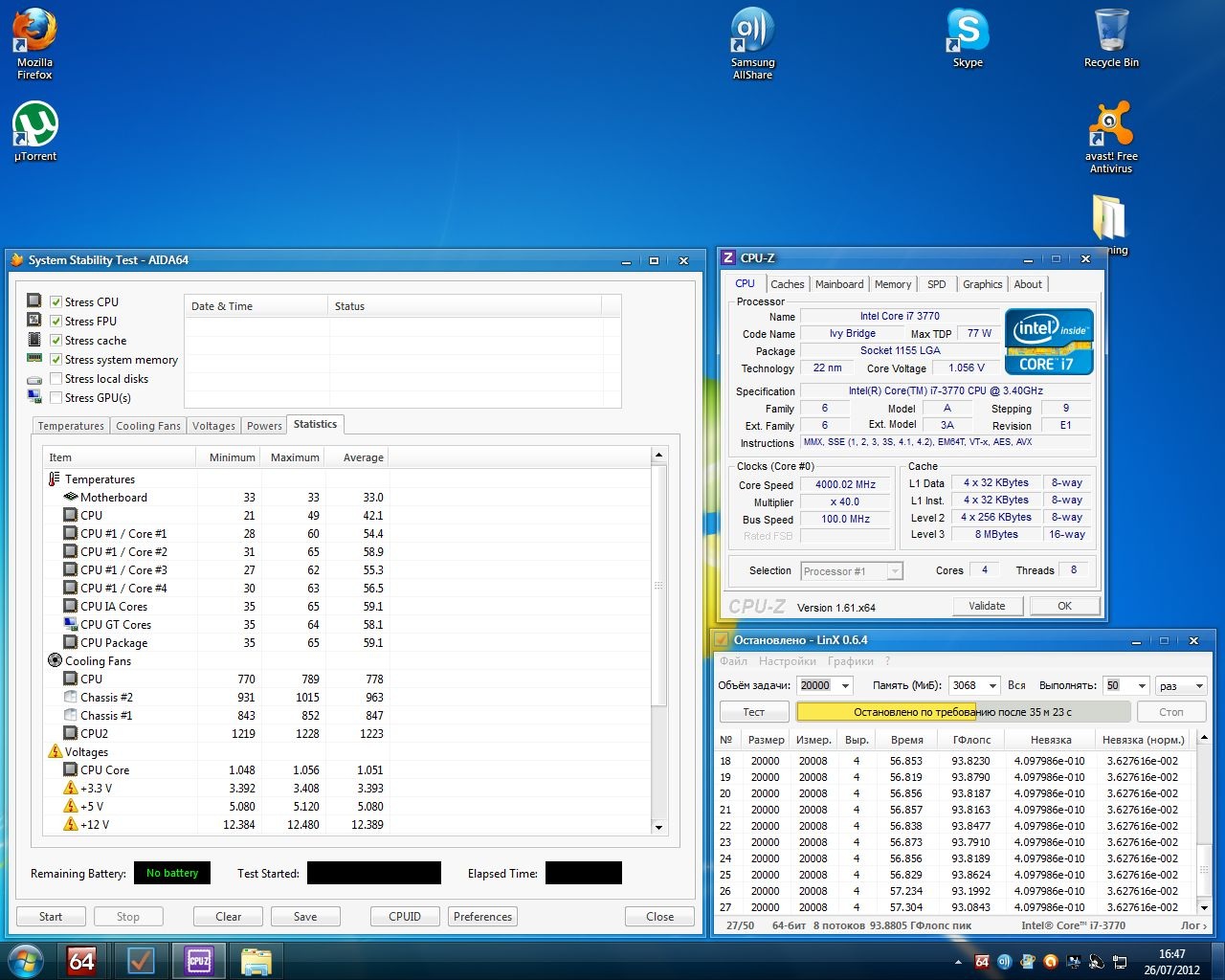
Task: Click the Windows Start orb
Action: point(26,960)
